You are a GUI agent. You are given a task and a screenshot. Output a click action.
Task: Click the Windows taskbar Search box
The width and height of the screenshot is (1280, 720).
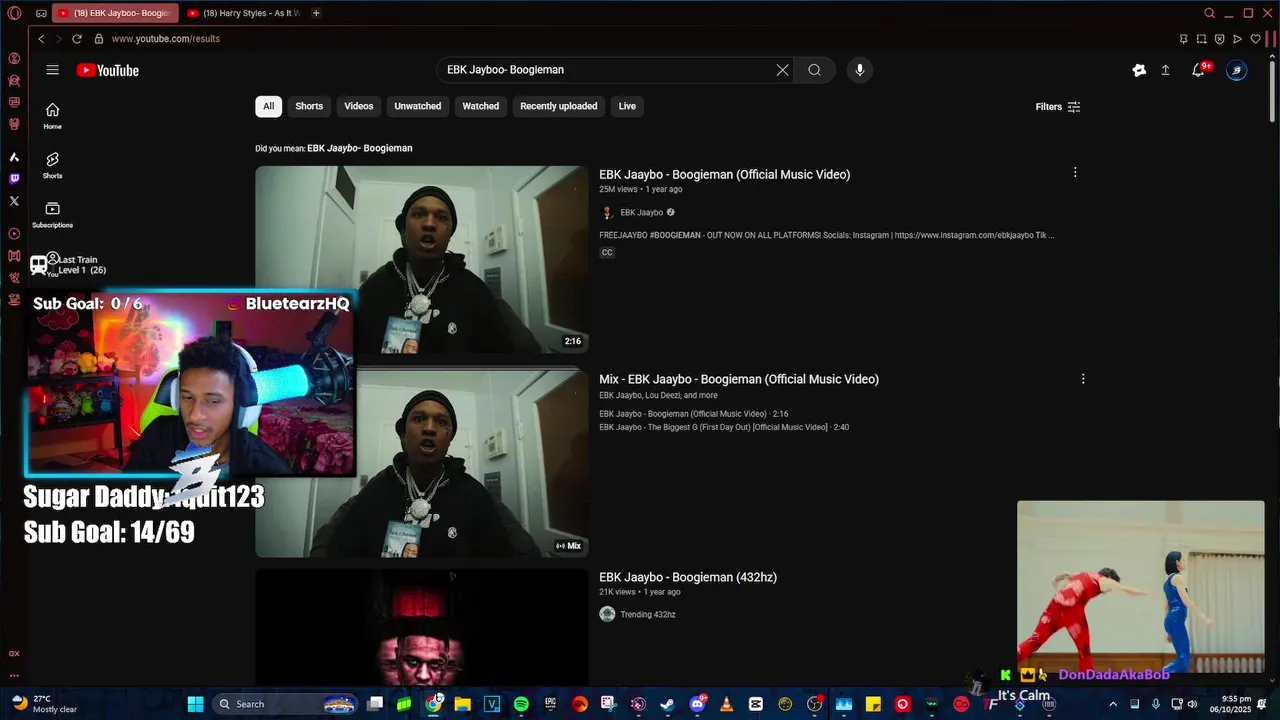pos(286,704)
